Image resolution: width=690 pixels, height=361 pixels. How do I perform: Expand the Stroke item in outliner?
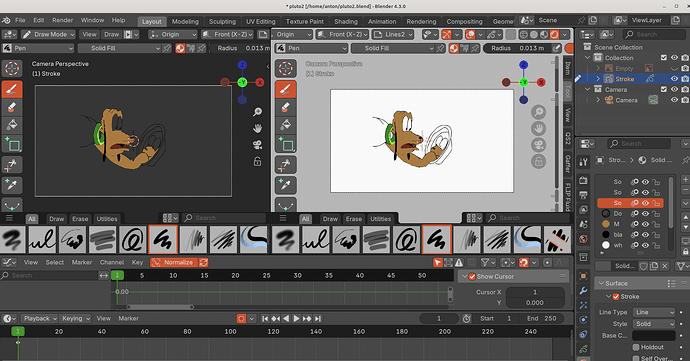tap(598, 79)
